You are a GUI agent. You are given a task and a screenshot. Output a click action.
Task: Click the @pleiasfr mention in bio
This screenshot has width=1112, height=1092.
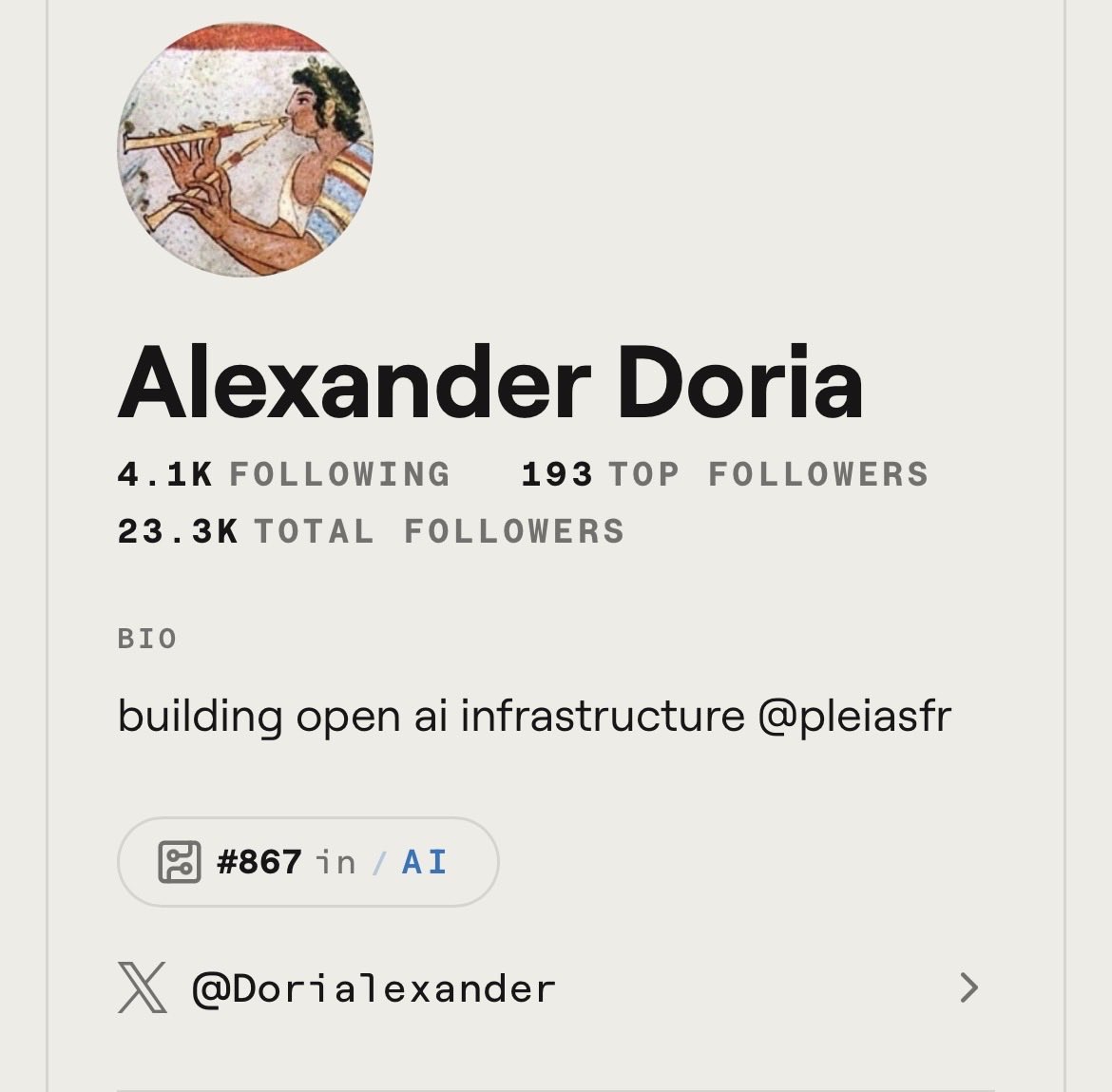click(x=854, y=717)
